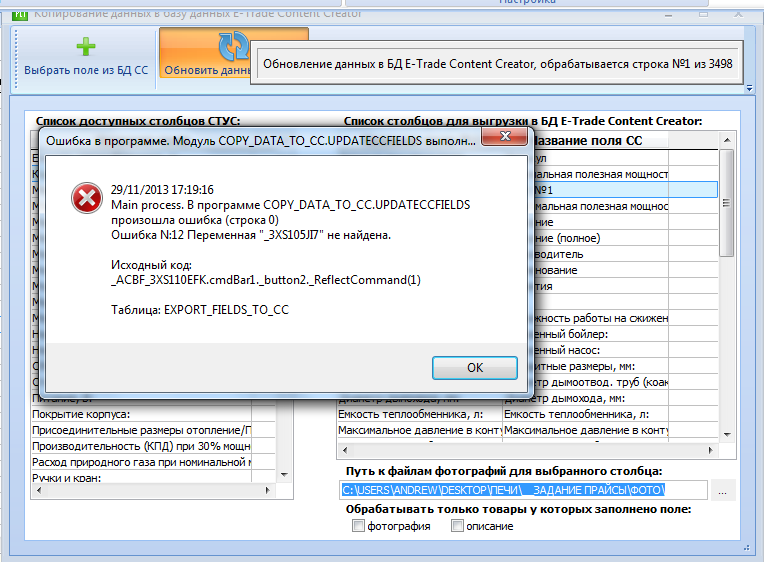This screenshot has height=562, width=764.
Task: Select 'Расход природного газа при номинальной' row
Action: [x=141, y=462]
